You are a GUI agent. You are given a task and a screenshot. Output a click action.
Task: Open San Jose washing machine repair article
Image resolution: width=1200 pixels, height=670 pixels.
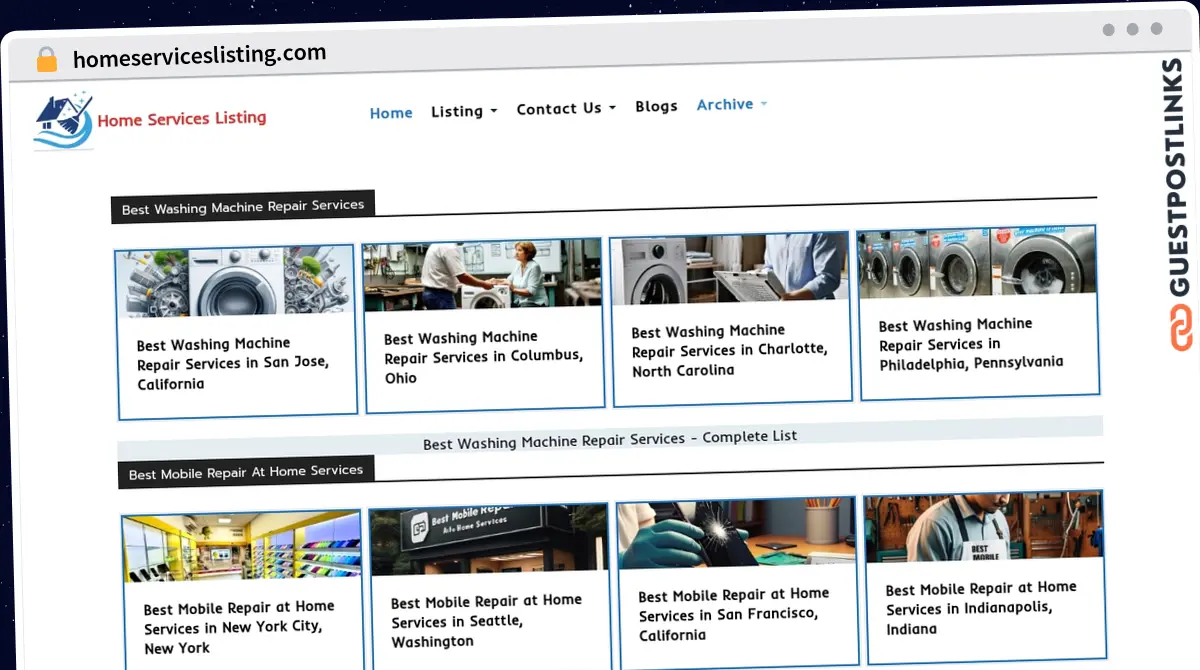coord(233,364)
